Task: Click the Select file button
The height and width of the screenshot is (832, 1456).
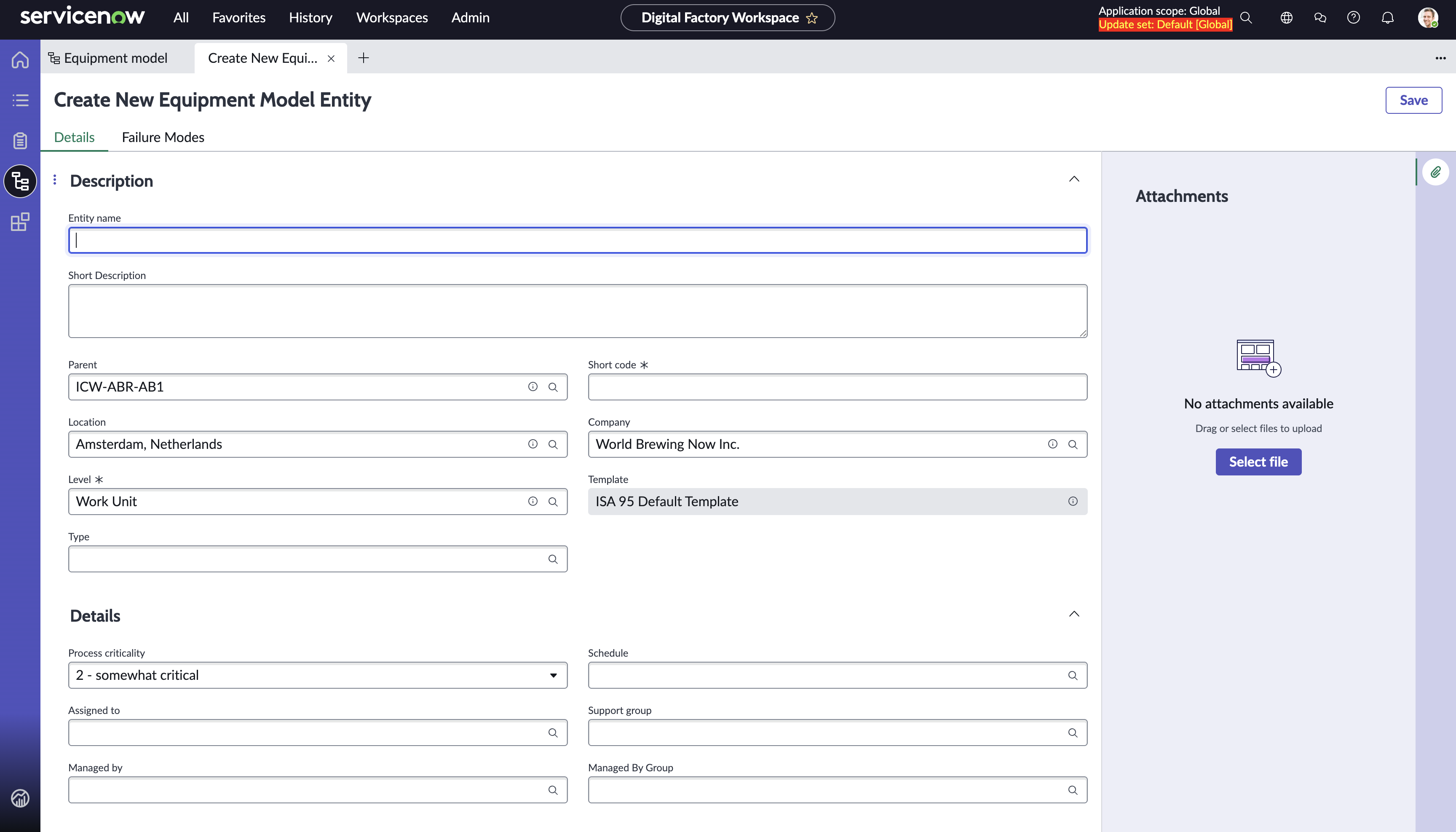Action: 1258,462
